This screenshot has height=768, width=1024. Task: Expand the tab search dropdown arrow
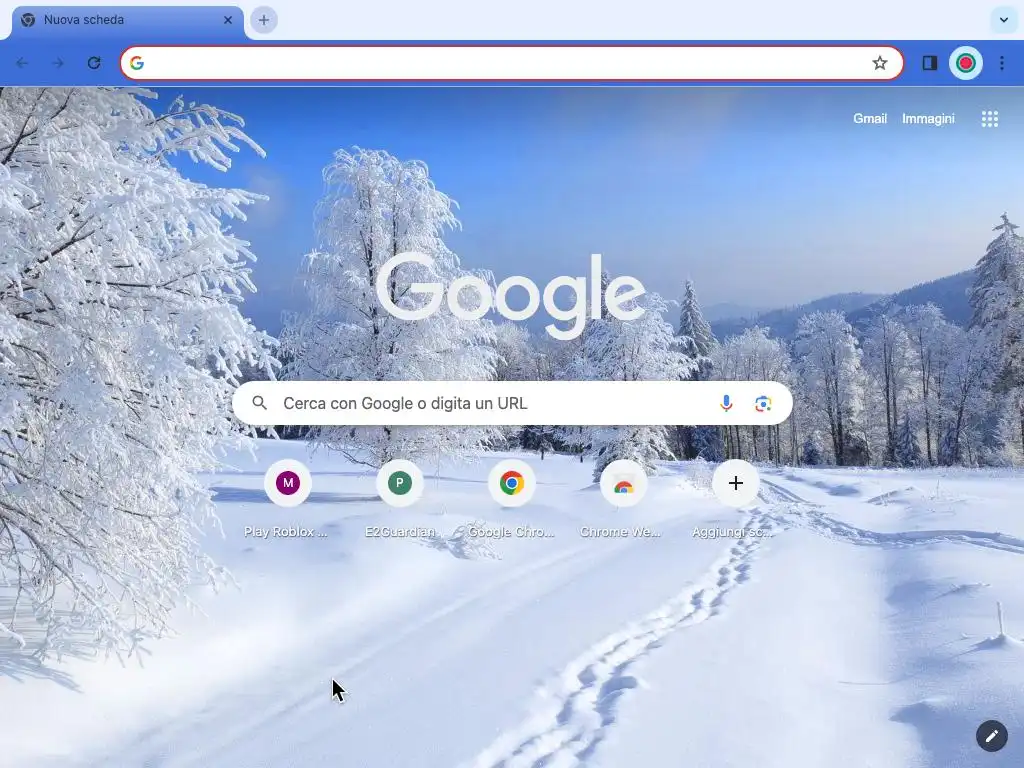click(1004, 20)
